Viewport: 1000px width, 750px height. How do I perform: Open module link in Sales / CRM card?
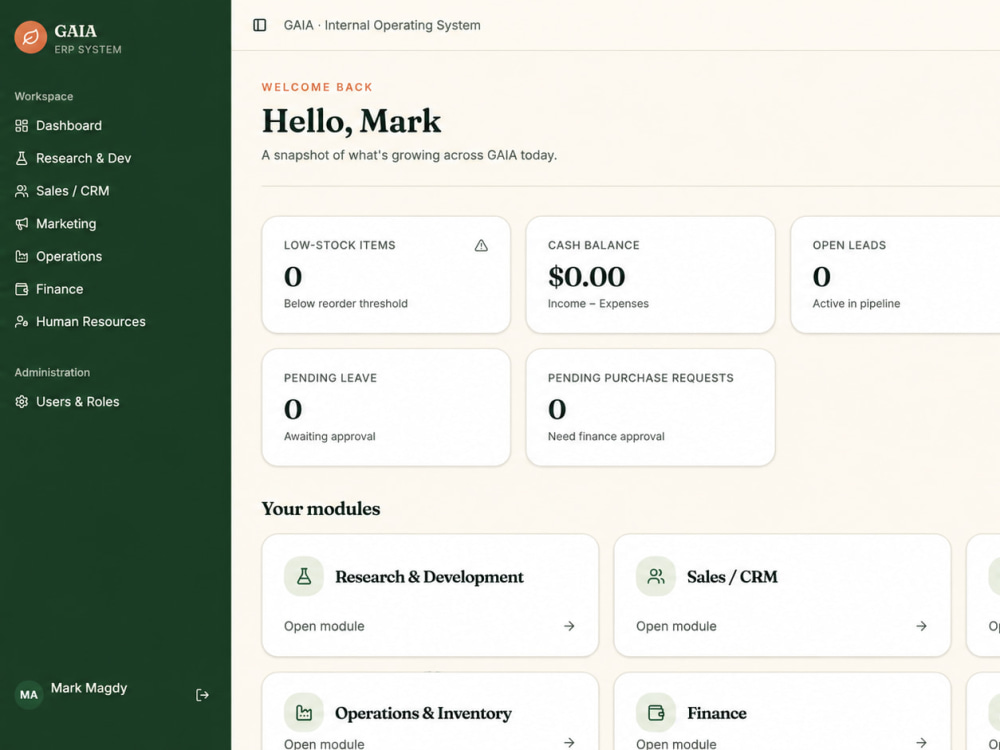[x=676, y=626]
